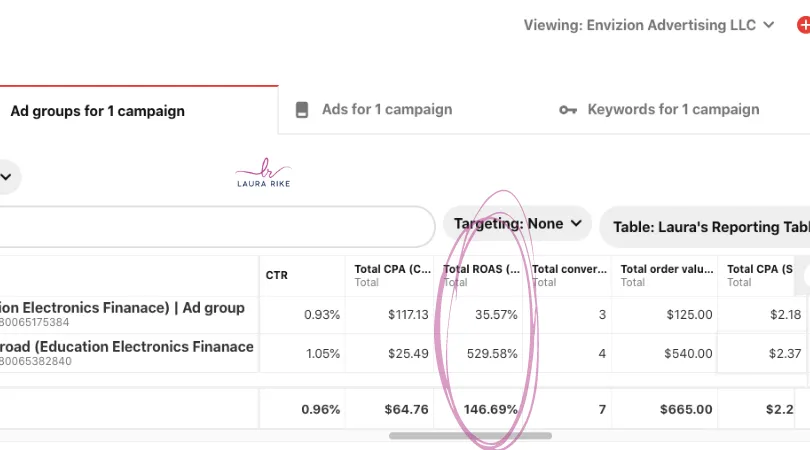Click the red plus create icon

tap(804, 25)
